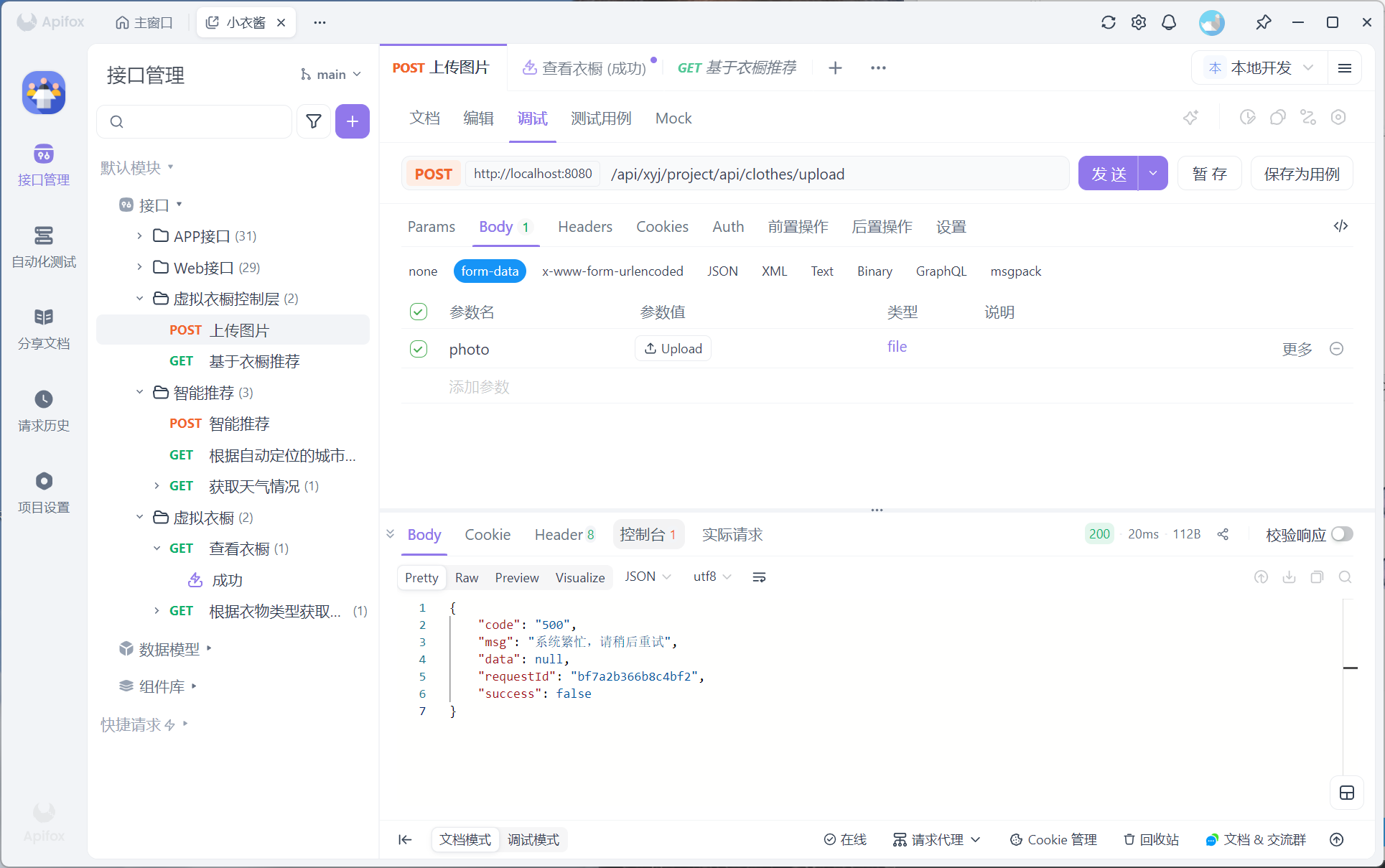This screenshot has height=868, width=1385.
Task: Toggle the 校验响应 switch
Action: 1341,534
